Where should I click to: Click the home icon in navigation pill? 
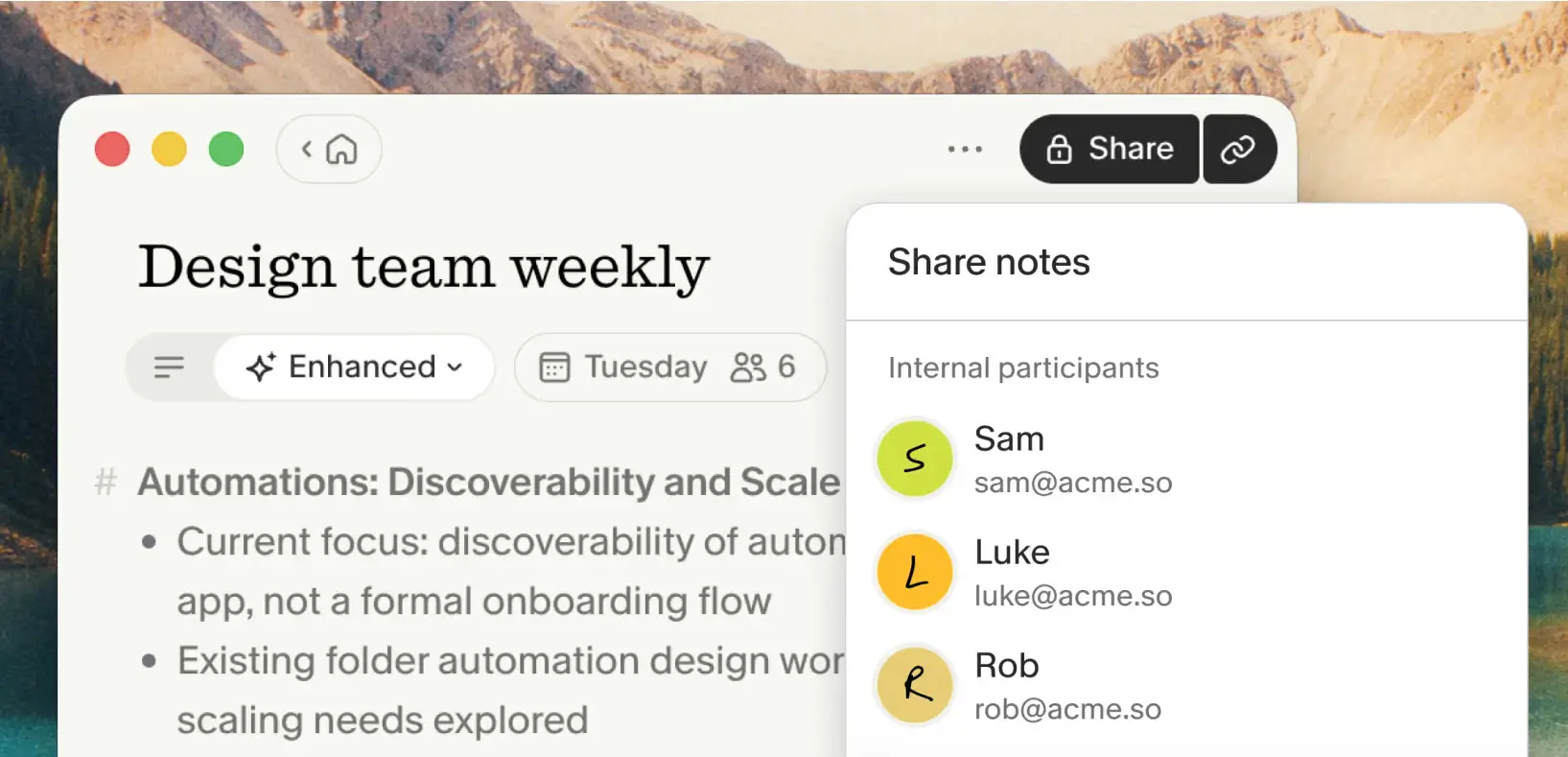click(341, 150)
